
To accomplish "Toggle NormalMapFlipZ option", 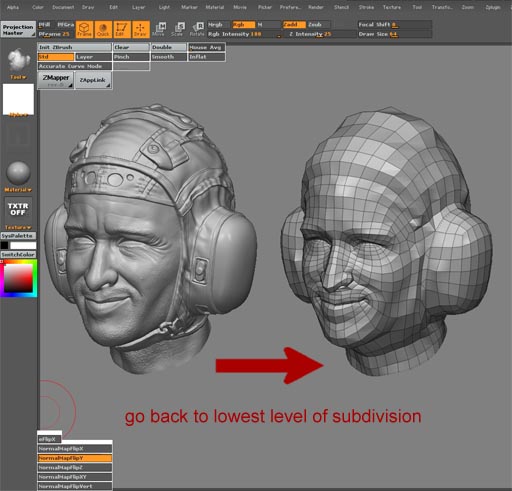I will (75, 467).
